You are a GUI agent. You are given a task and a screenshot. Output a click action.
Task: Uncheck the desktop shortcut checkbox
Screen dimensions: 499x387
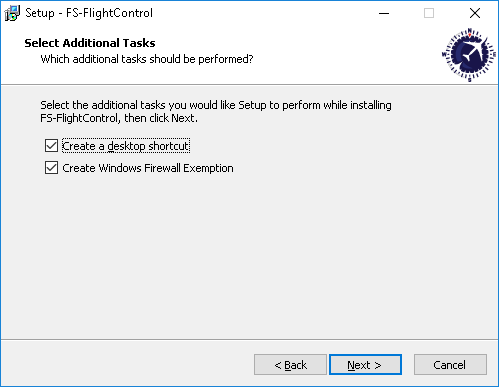(51, 146)
